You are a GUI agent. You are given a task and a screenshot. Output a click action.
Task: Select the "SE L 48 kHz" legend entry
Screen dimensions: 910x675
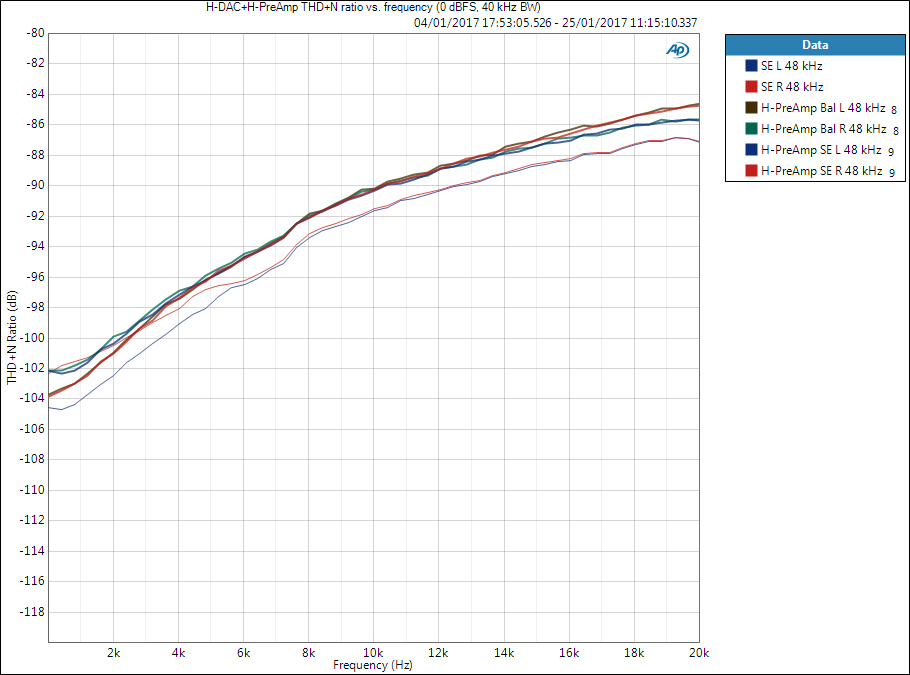click(x=792, y=66)
